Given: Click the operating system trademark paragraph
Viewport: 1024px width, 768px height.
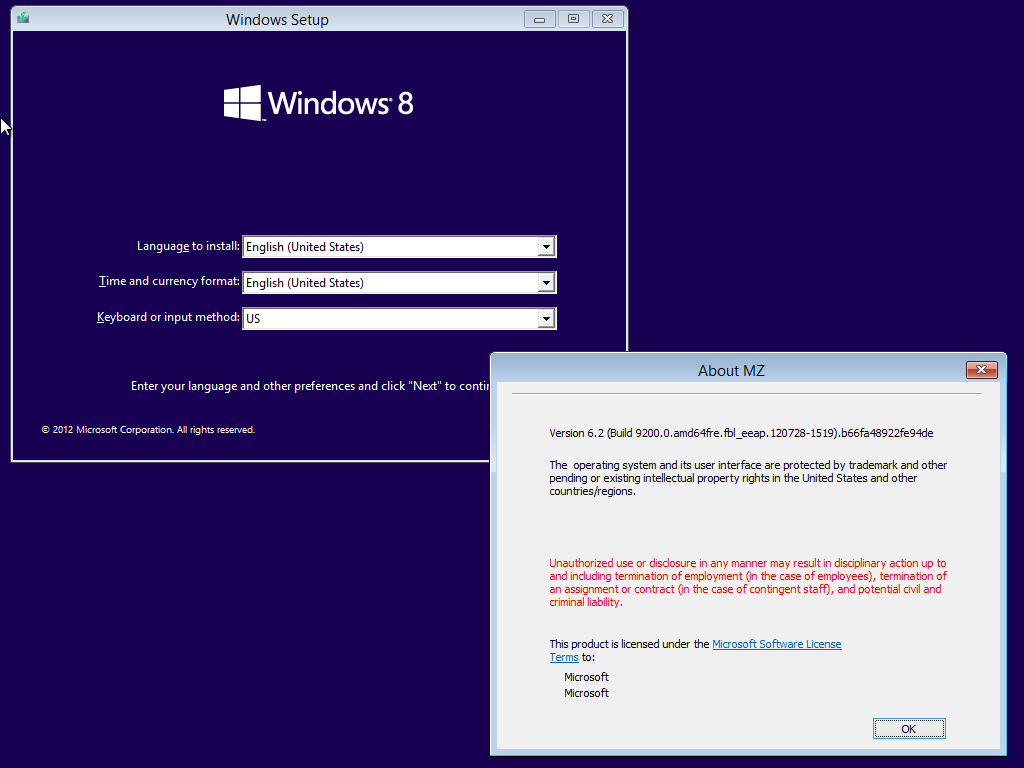Looking at the screenshot, I should coord(748,478).
